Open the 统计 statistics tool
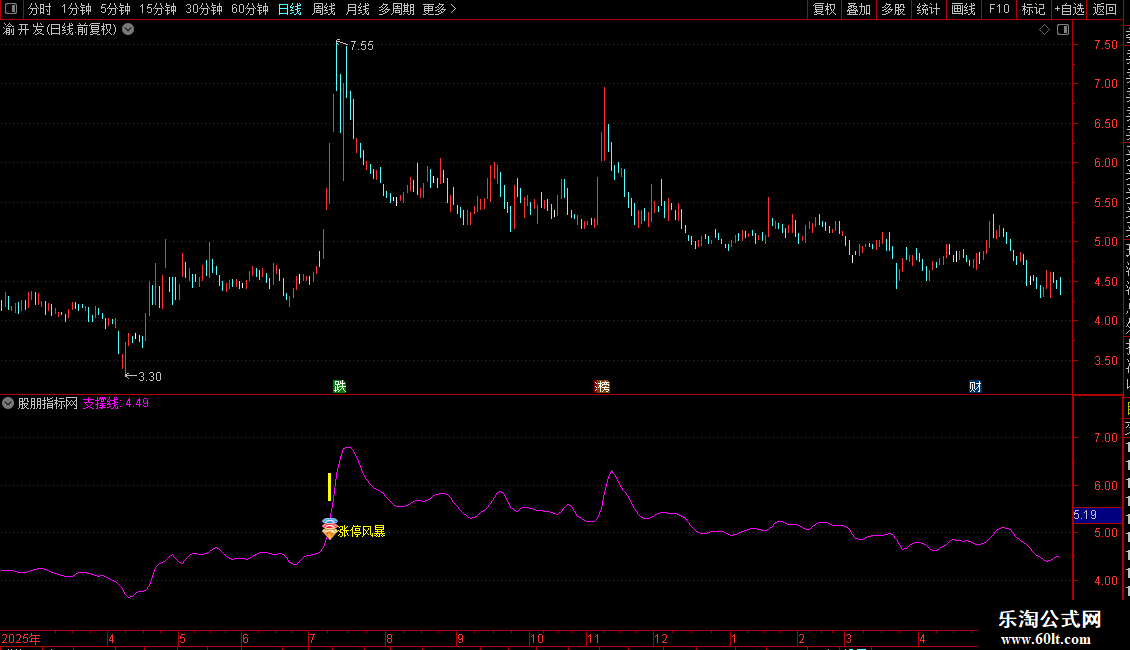This screenshot has width=1130, height=650. point(927,9)
